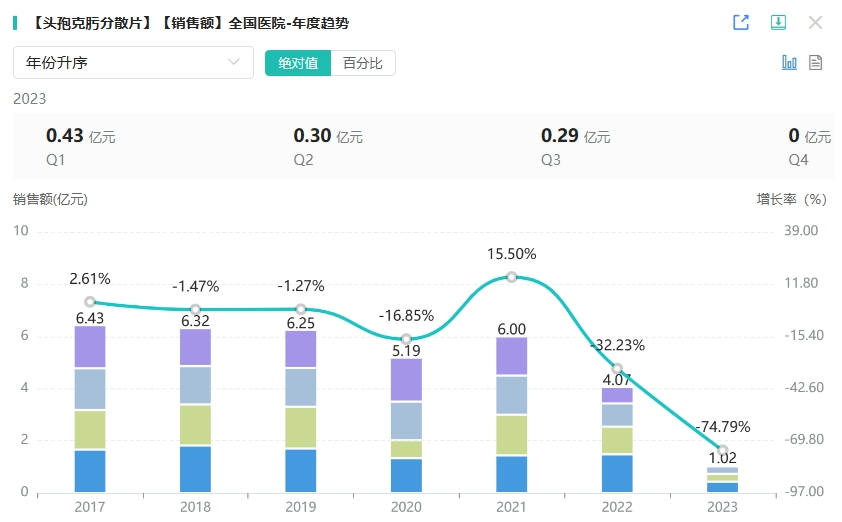Click the 2021 growth rate point at 15.50%
Image resolution: width=842 pixels, height=522 pixels.
[512, 277]
